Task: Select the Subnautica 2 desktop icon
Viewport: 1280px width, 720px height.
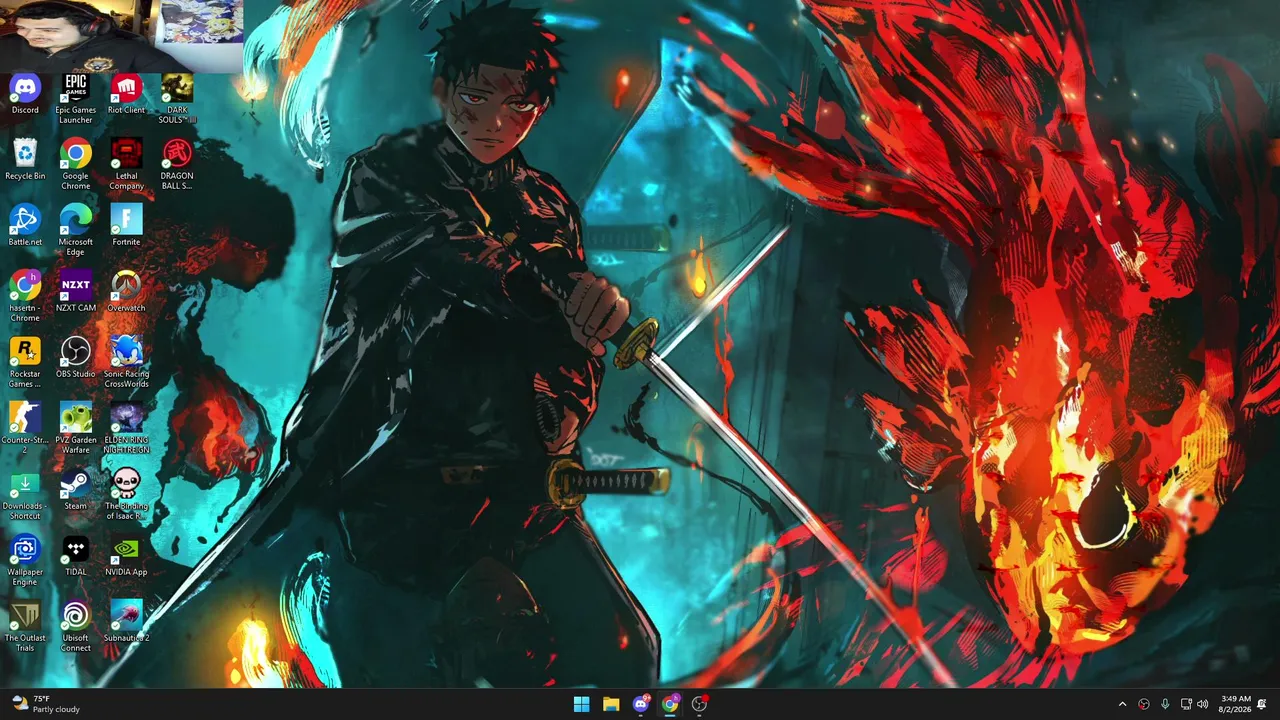Action: coord(126,623)
